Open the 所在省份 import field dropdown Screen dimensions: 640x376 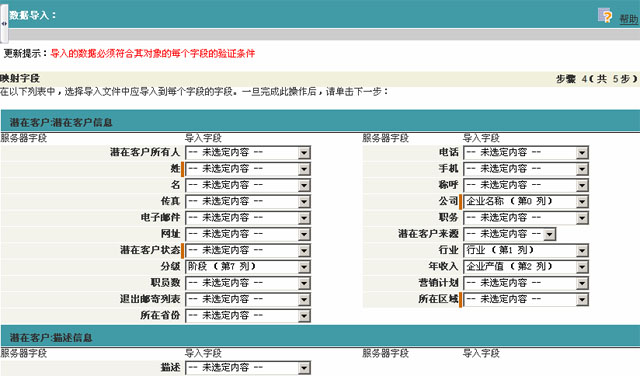[x=248, y=316]
